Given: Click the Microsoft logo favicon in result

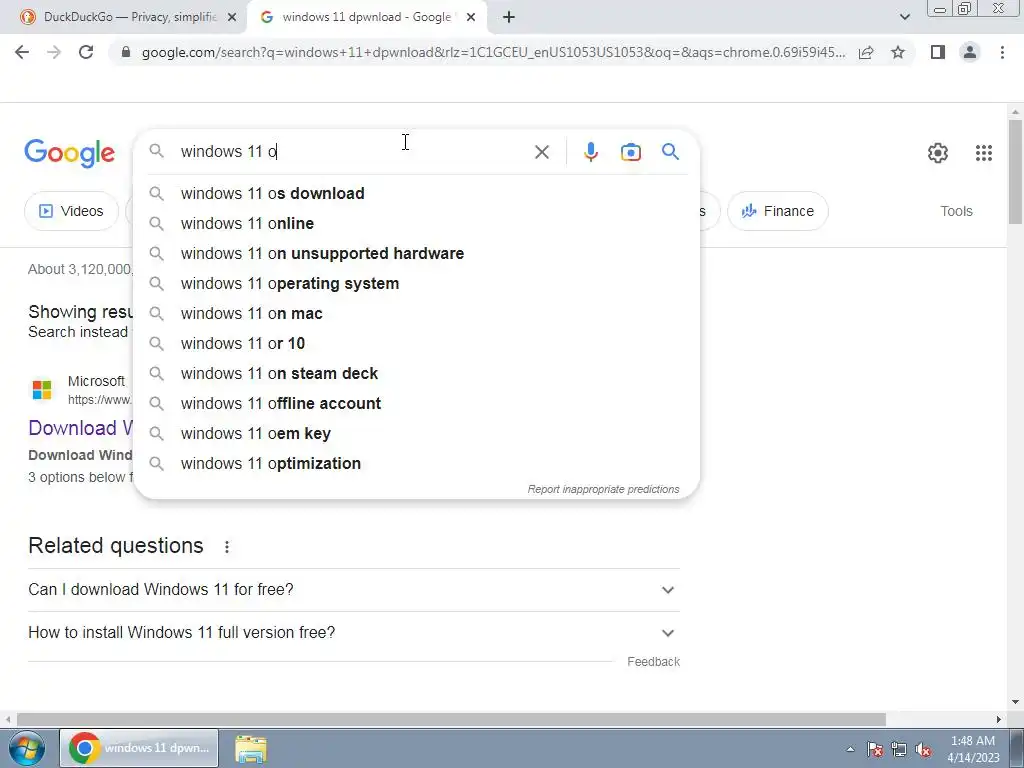Looking at the screenshot, I should point(42,390).
